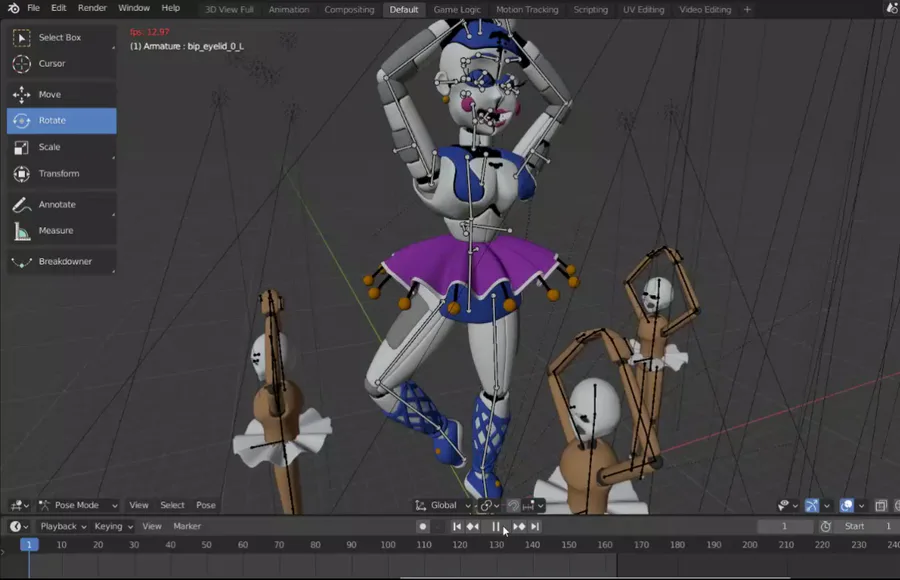Click the current frame number field

(x=785, y=527)
